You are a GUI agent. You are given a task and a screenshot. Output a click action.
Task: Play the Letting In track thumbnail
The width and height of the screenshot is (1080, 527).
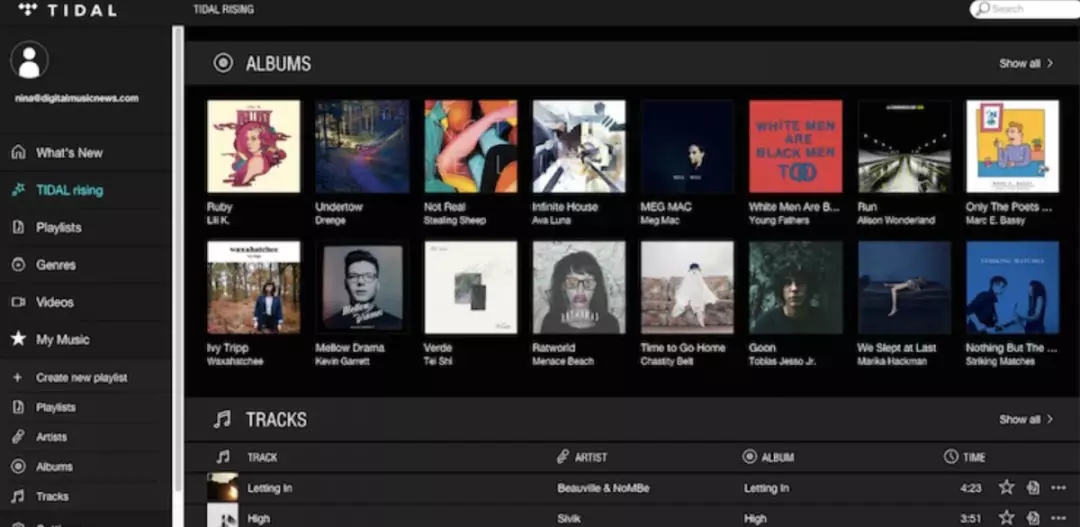pyautogui.click(x=222, y=487)
